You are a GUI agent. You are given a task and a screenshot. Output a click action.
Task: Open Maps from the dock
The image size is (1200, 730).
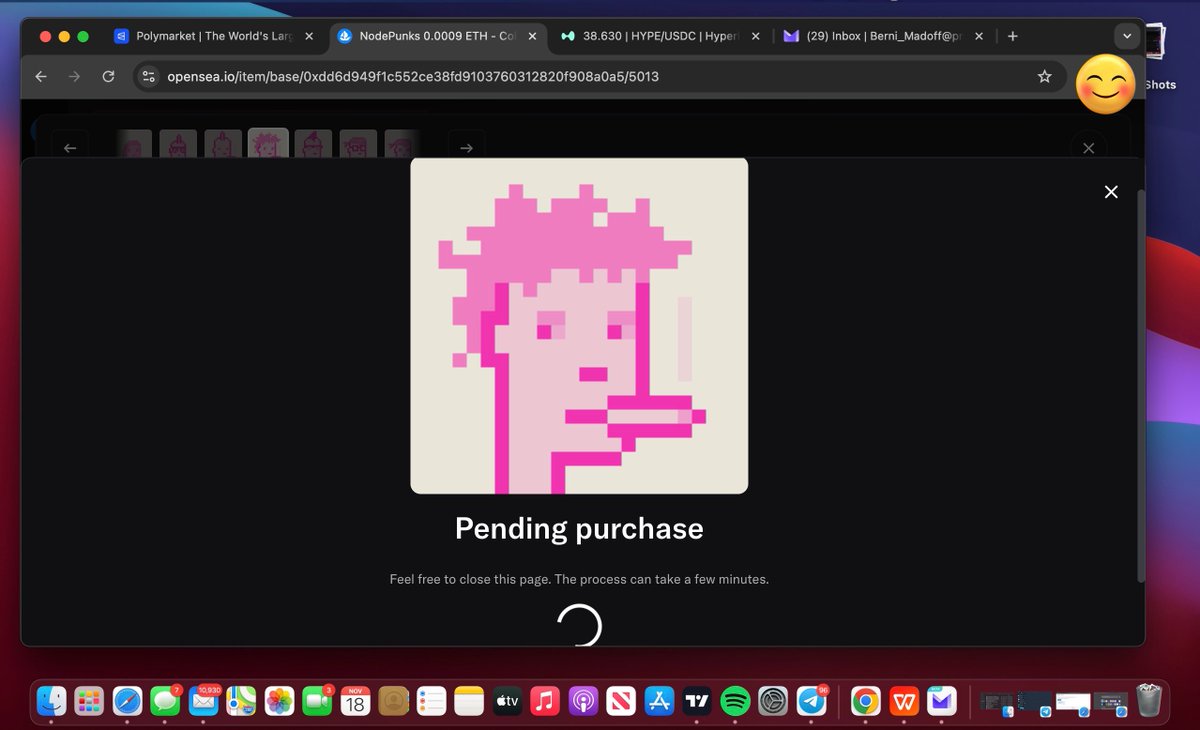pos(241,702)
